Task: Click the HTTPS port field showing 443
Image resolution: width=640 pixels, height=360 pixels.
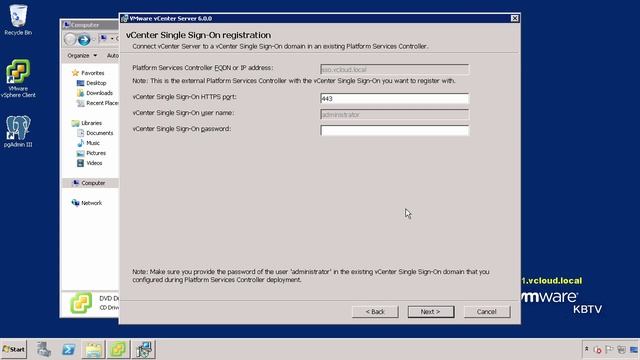Action: click(x=395, y=98)
